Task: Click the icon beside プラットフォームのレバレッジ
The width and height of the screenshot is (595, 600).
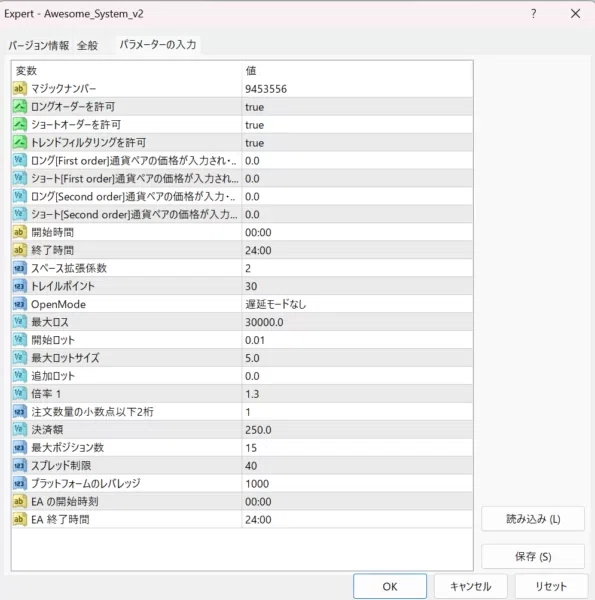Action: pos(20,483)
